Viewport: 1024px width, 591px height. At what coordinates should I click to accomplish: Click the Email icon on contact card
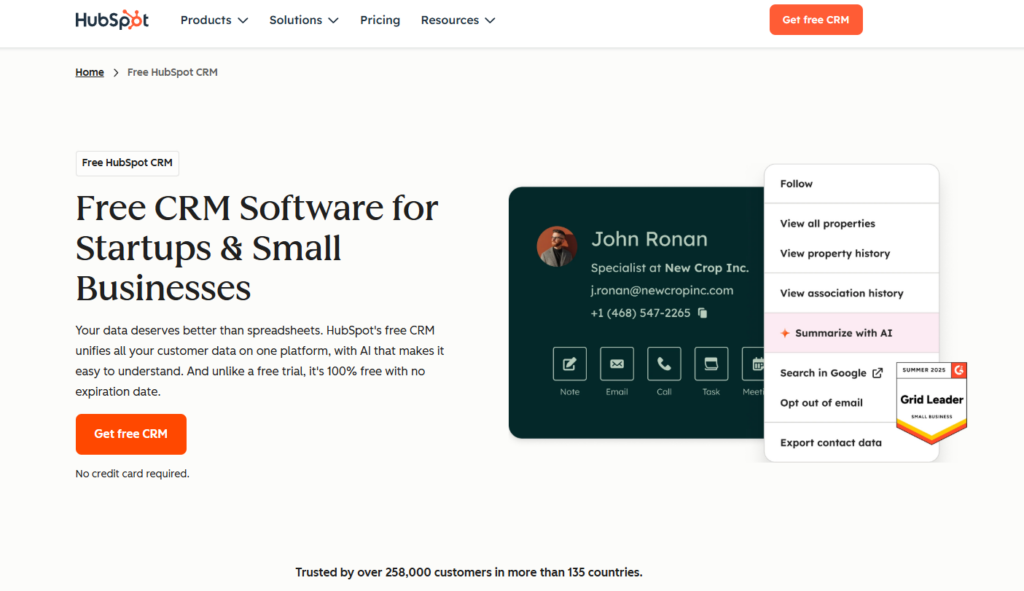tap(617, 364)
